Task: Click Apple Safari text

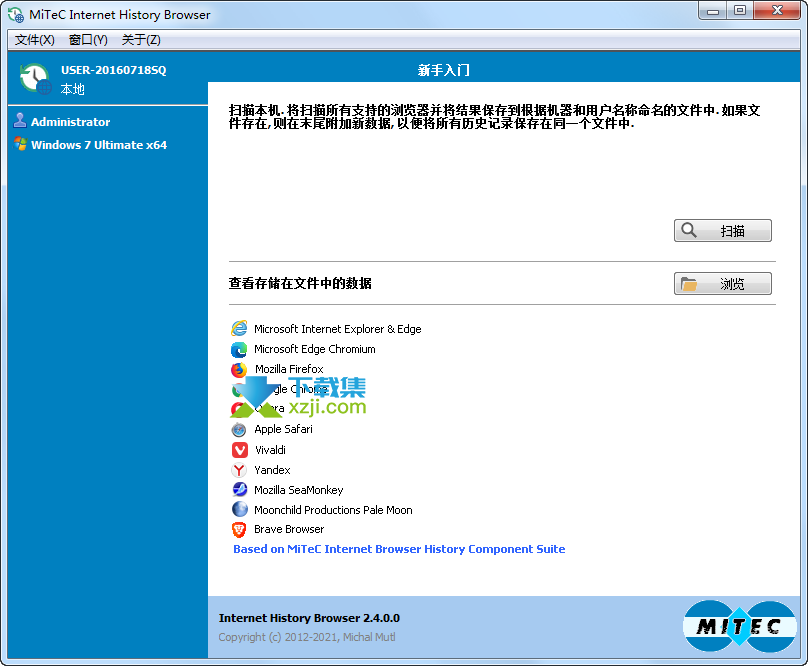Action: (x=283, y=429)
